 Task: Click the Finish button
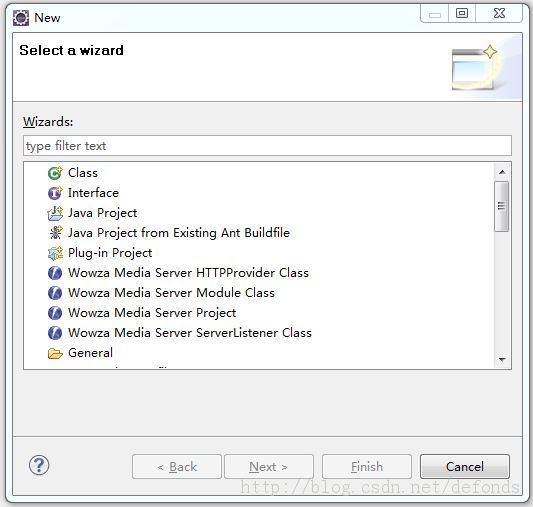[x=367, y=467]
